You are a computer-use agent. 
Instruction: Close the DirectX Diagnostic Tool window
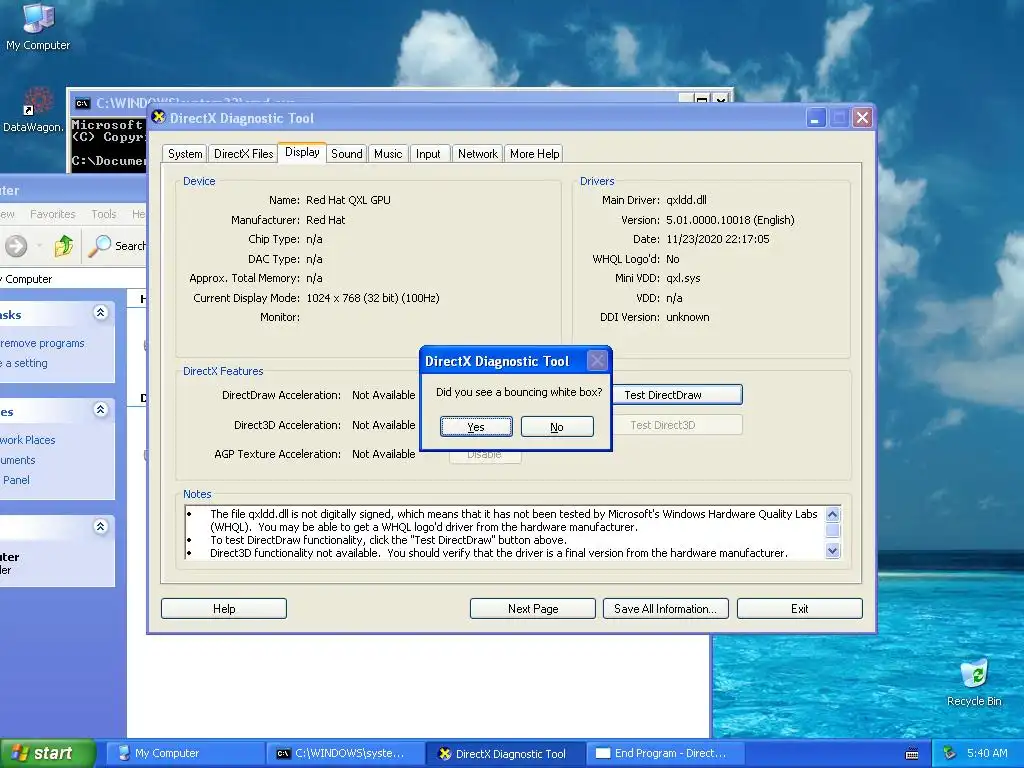pos(862,118)
